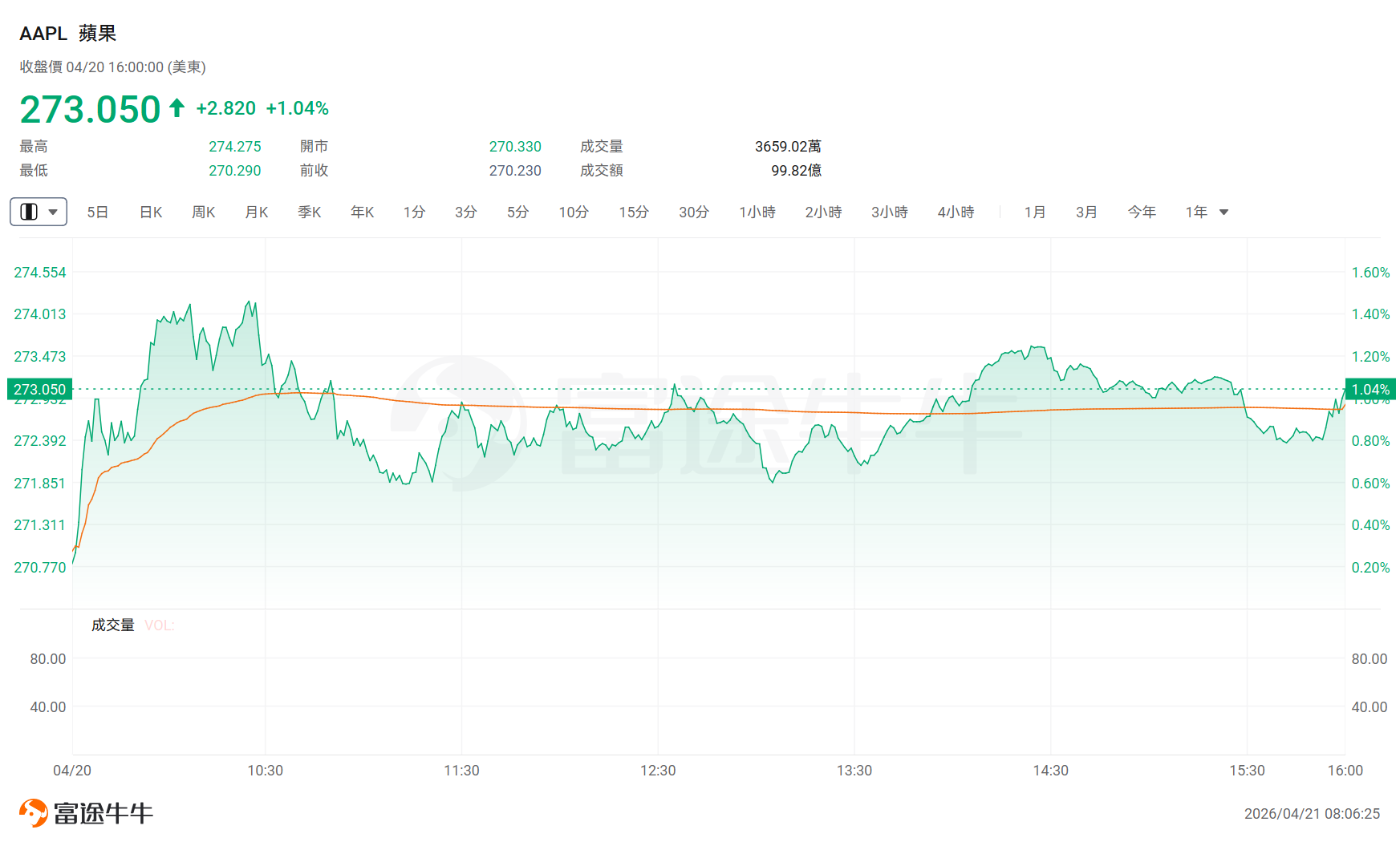The image size is (1400, 846).
Task: Click the 14:30 time axis marker
Action: [1050, 771]
